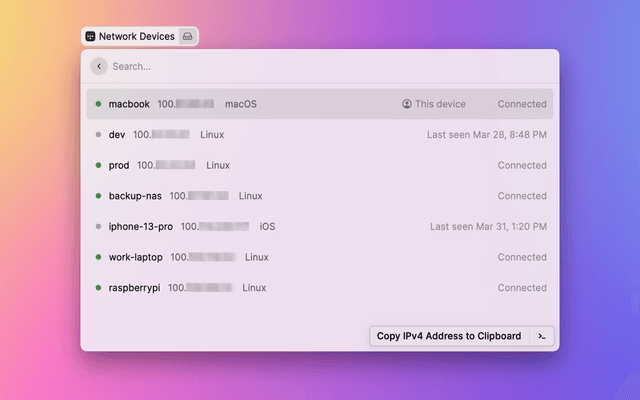
Task: Click the gray status dot for iphone-13-pro
Action: pos(98,227)
